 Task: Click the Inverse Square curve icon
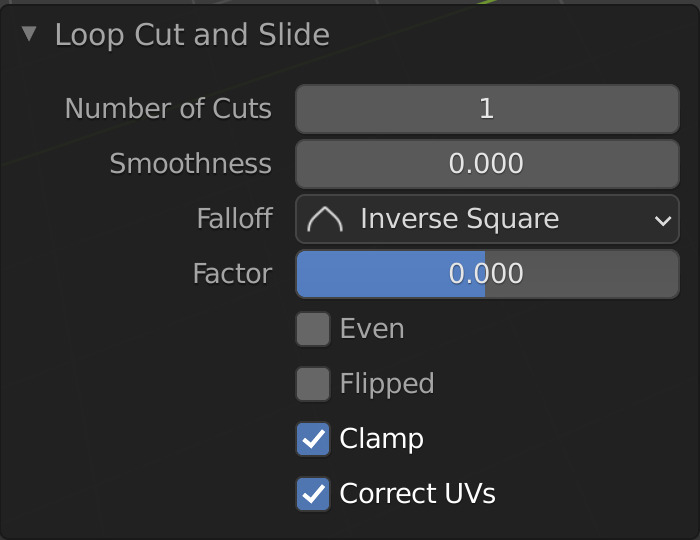click(x=324, y=219)
